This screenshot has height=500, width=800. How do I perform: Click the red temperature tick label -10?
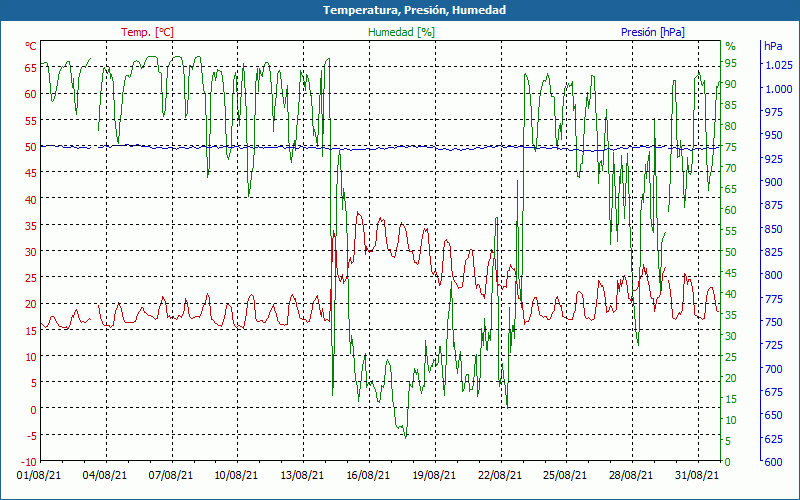click(x=27, y=462)
